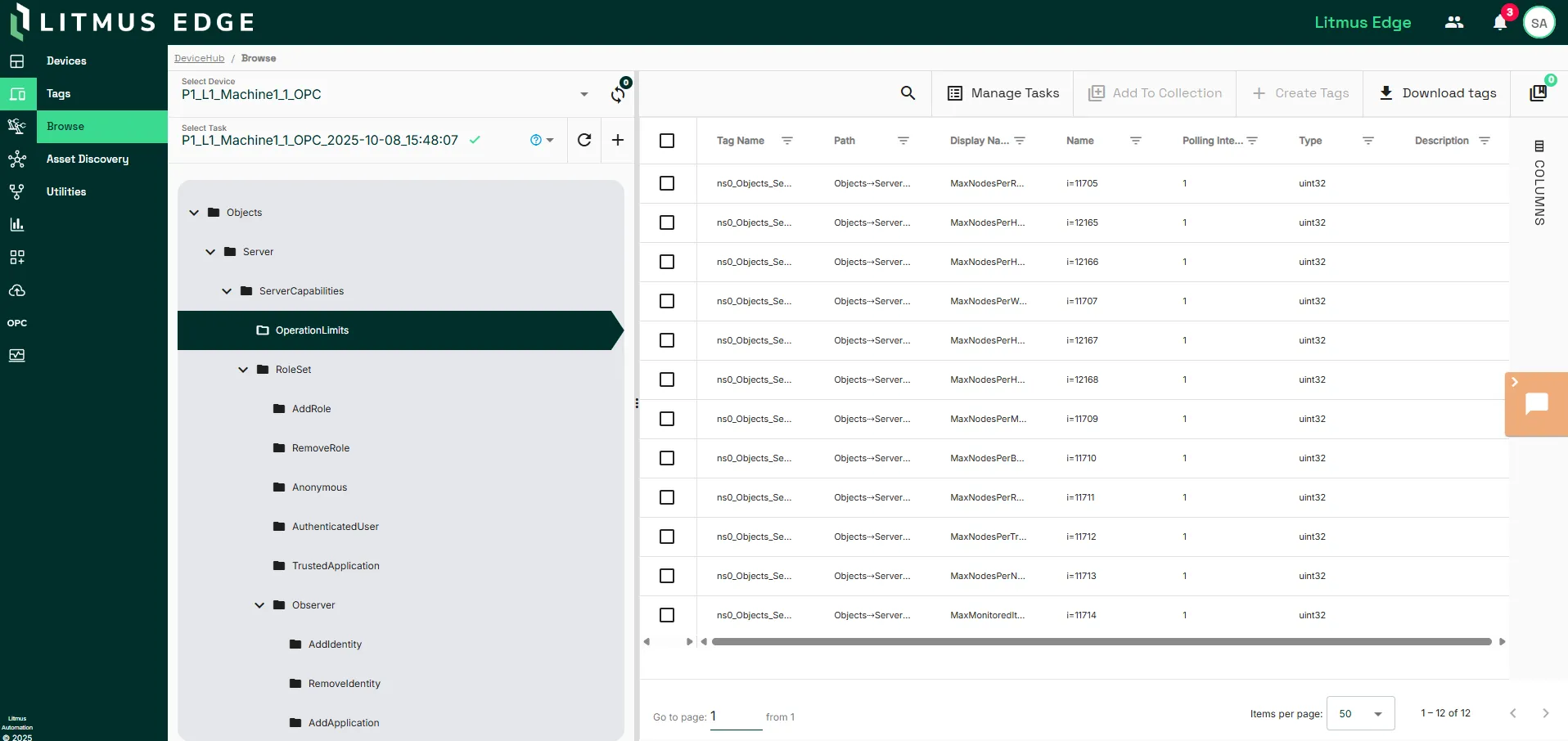Screen dimensions: 1568x741
Task: Open the notifications bell
Action: [1500, 23]
